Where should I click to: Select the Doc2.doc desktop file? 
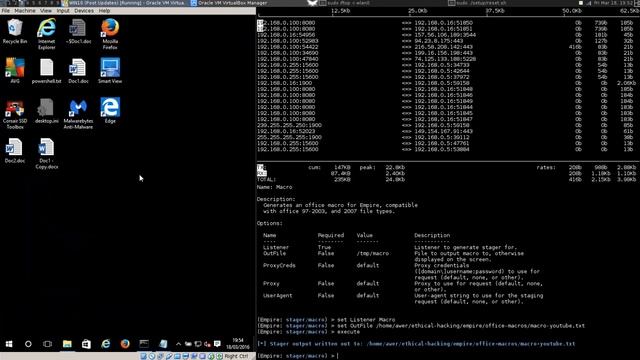coord(15,151)
